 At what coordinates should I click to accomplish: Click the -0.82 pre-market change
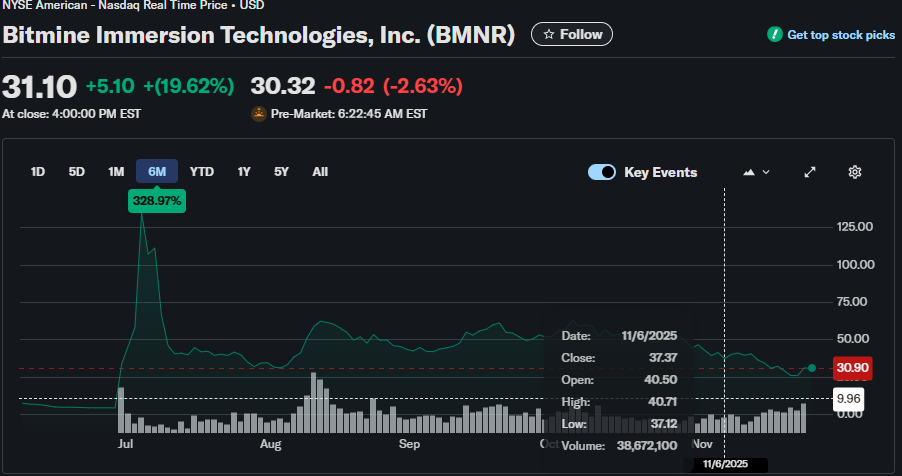coord(349,86)
